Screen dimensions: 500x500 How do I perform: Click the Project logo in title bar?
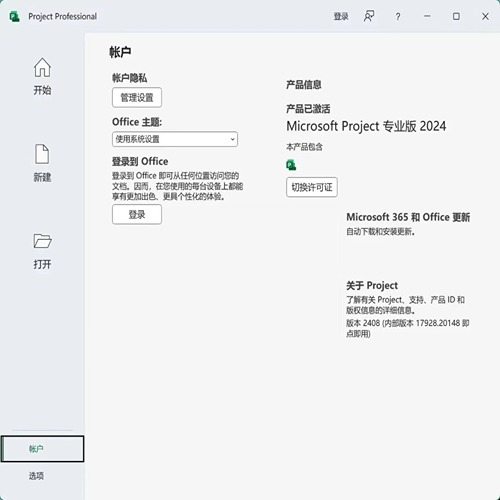(x=14, y=16)
